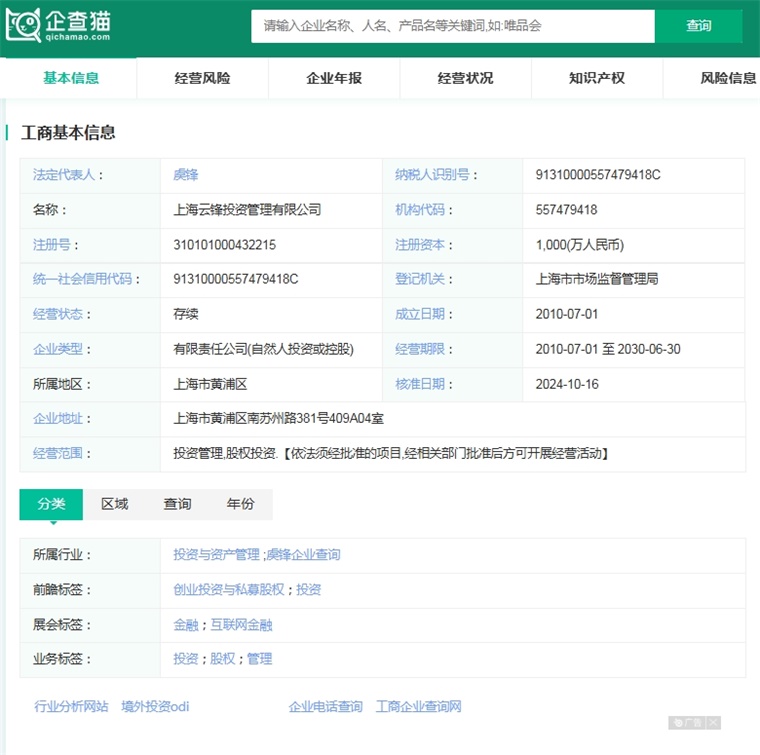Open the 风险信息 tab

coord(727,78)
